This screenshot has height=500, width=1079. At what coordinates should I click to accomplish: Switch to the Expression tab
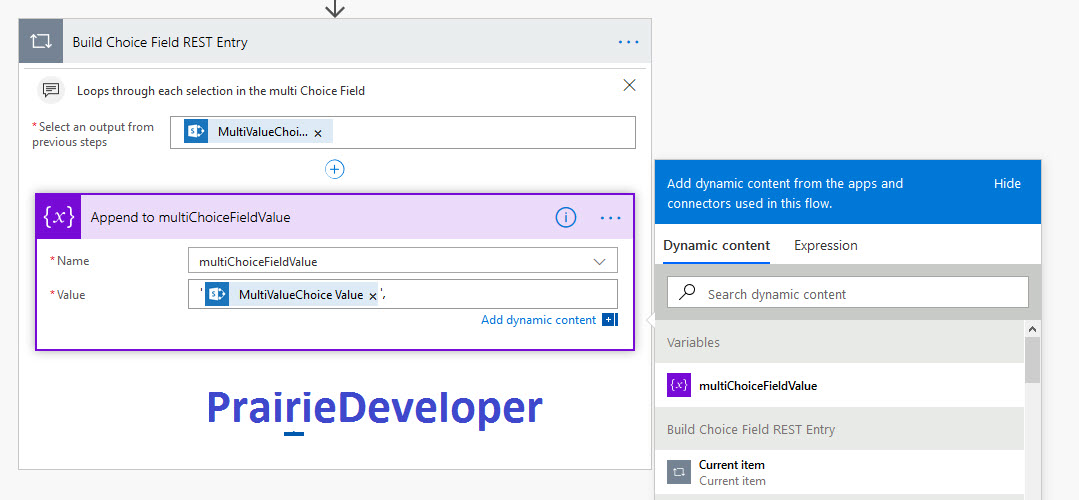click(826, 246)
